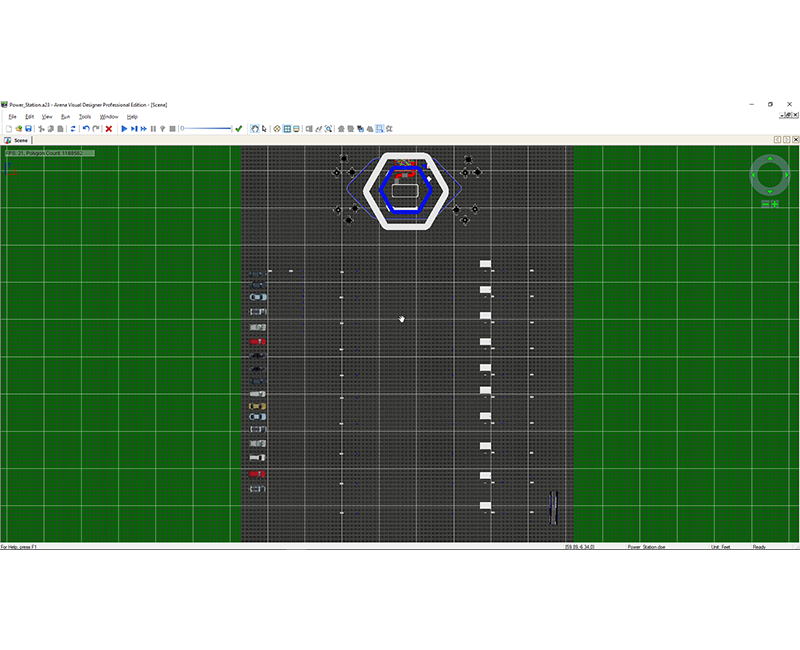The height and width of the screenshot is (650, 800).
Task: Click the blue refresh icon
Action: click(73, 129)
